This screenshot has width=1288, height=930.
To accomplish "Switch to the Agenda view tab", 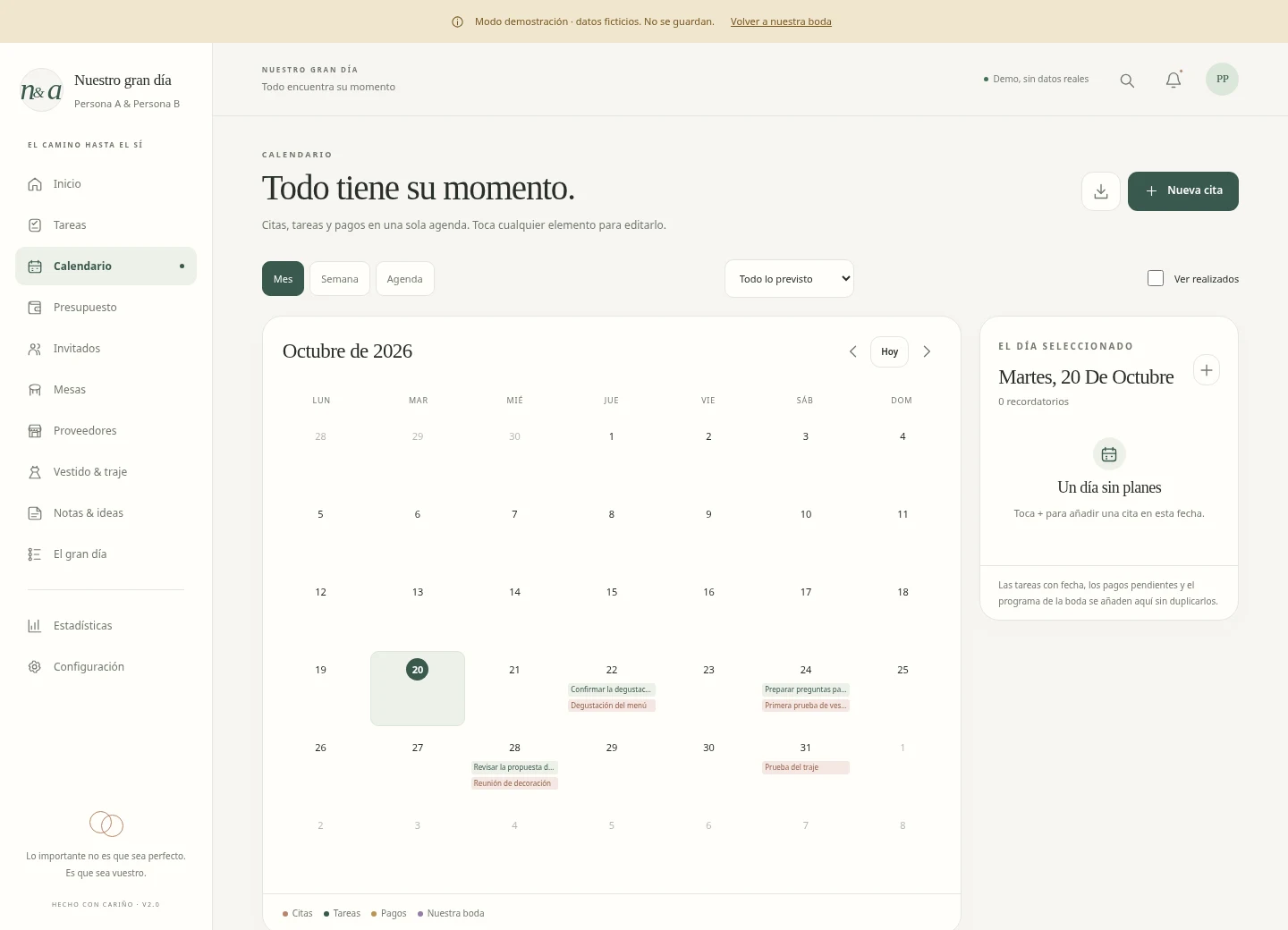I will (x=404, y=279).
